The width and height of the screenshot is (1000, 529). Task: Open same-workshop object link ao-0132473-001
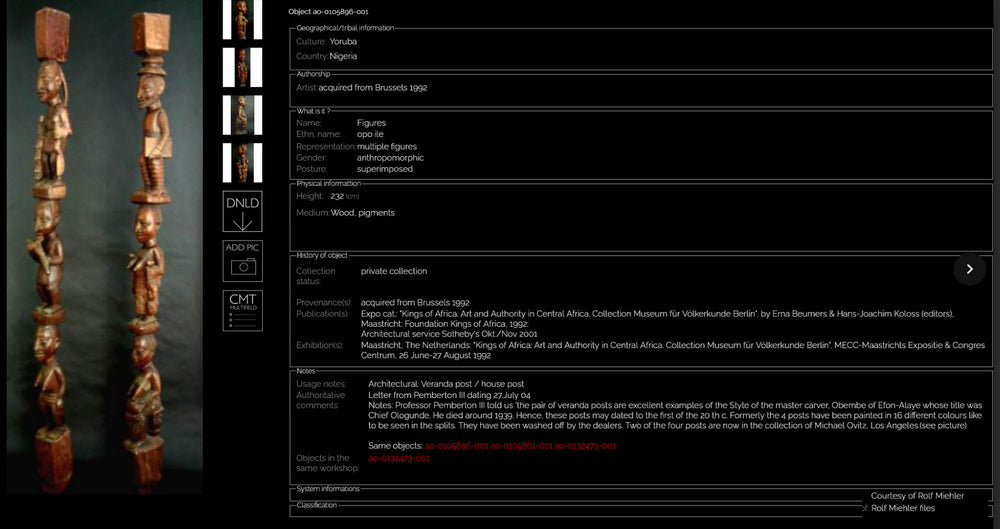(399, 458)
